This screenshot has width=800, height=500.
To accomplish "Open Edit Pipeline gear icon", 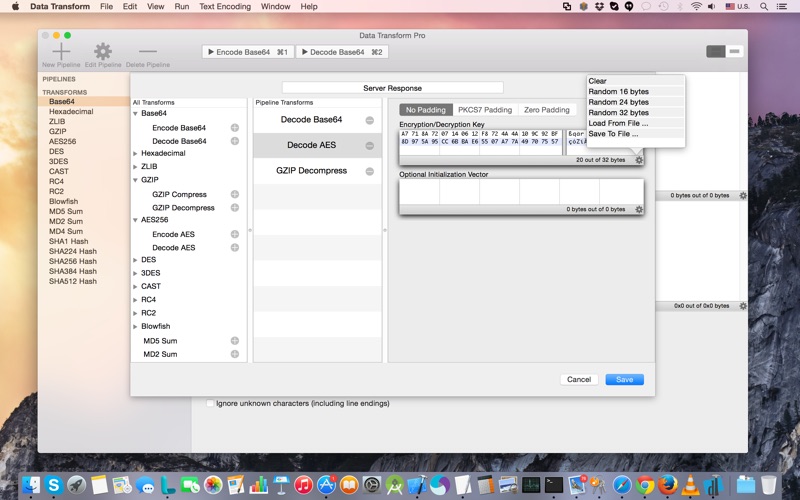I will click(103, 52).
